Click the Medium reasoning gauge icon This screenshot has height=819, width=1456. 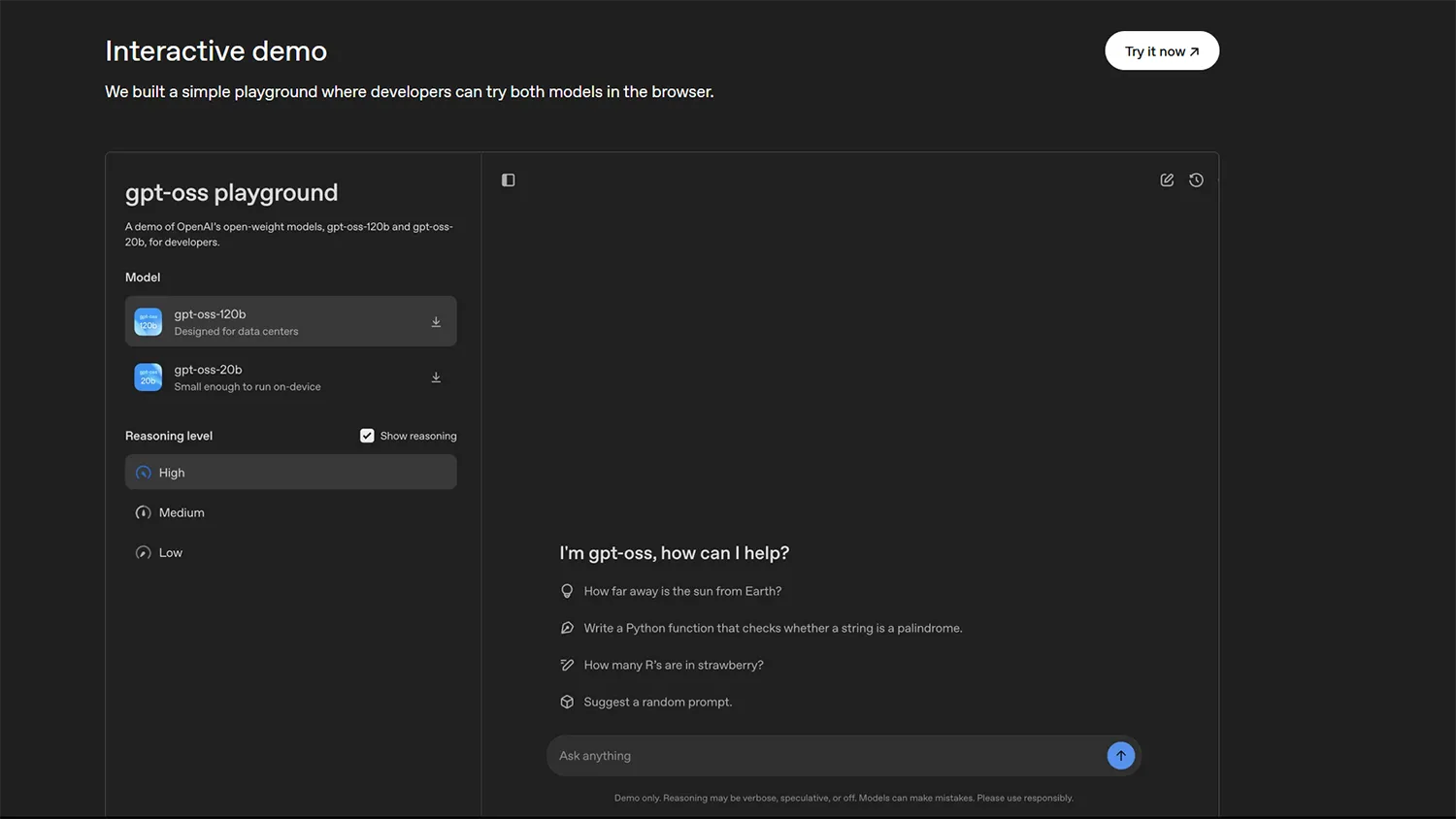(x=143, y=512)
